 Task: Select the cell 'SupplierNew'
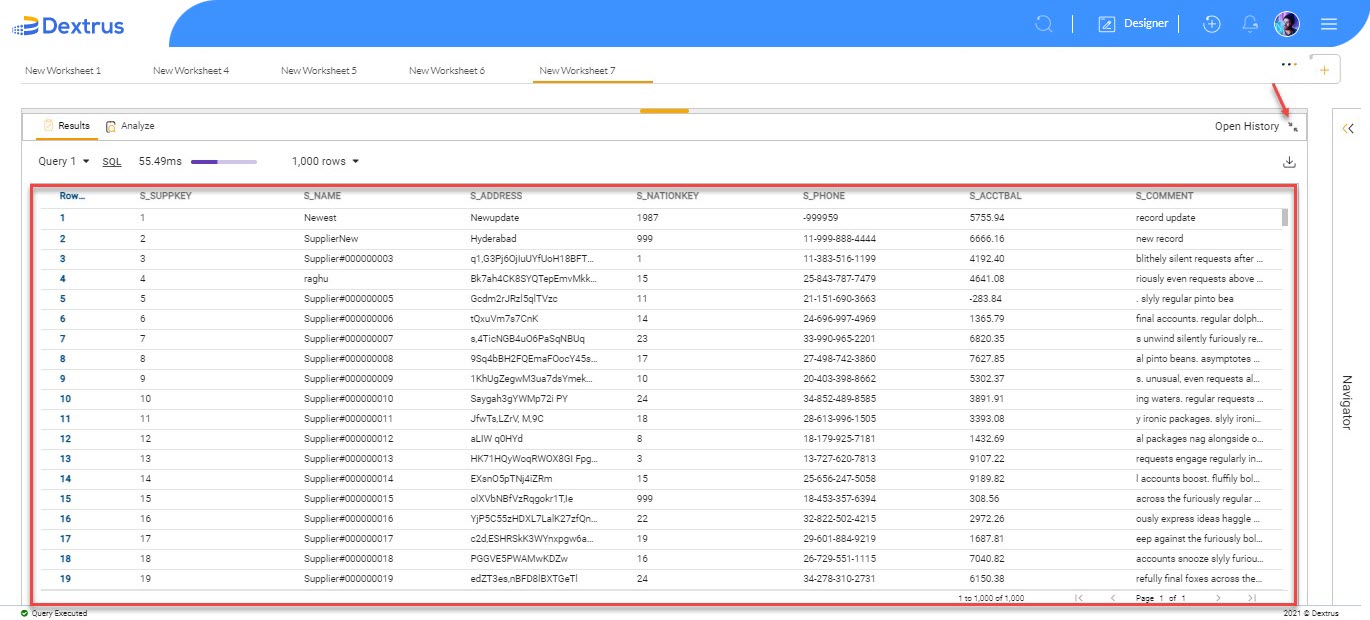(x=331, y=239)
